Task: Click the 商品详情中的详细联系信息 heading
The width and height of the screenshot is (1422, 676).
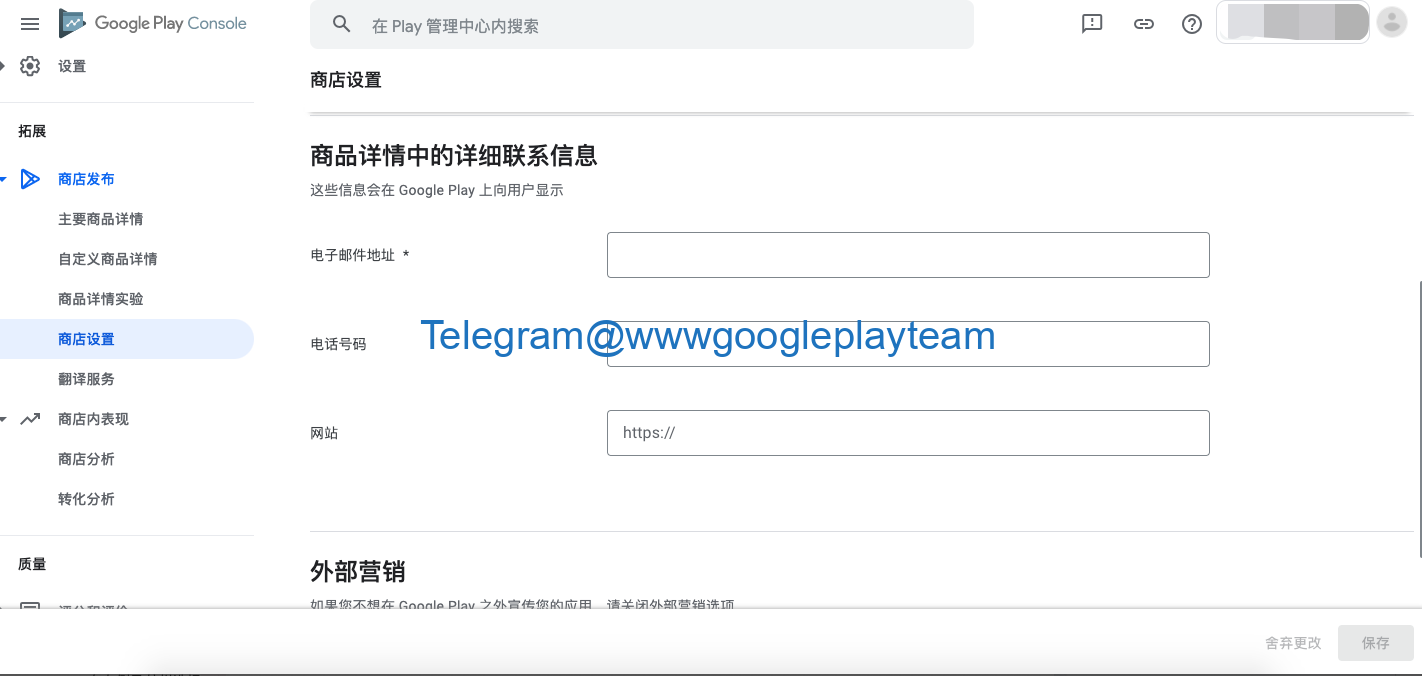Action: 454,156
